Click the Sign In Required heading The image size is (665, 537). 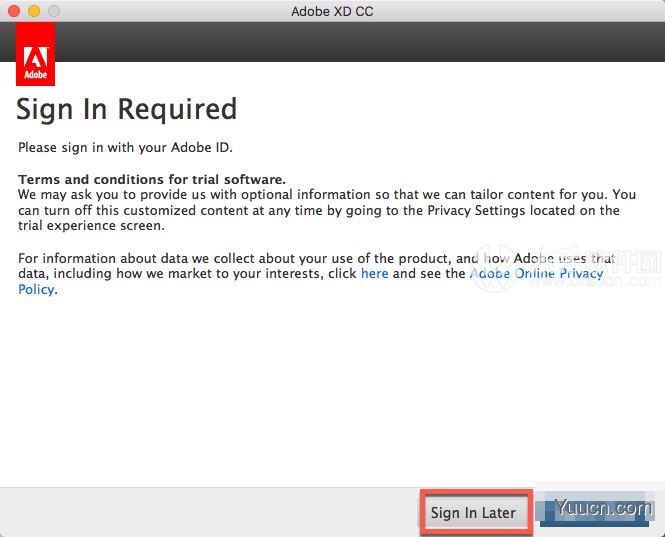pos(126,109)
